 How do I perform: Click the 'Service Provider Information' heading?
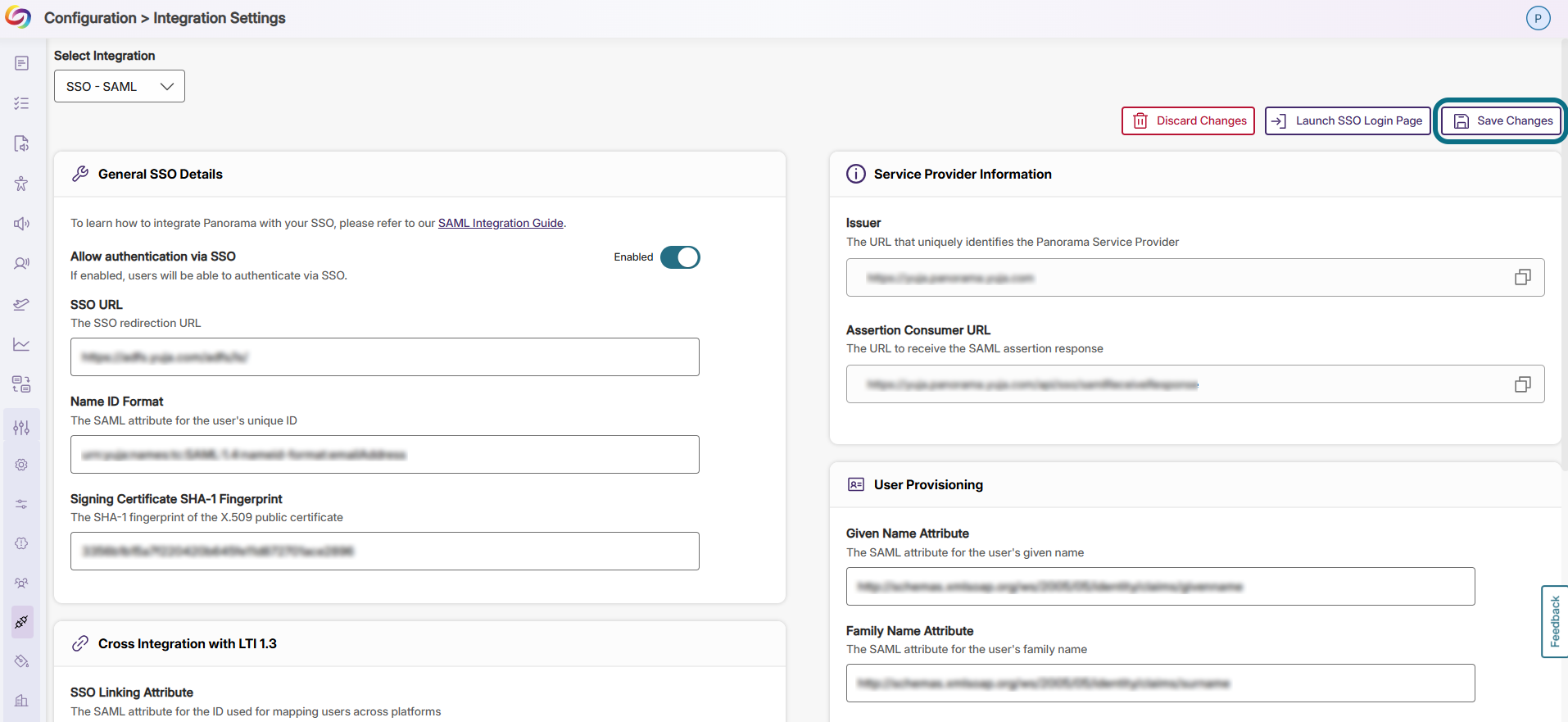point(963,174)
